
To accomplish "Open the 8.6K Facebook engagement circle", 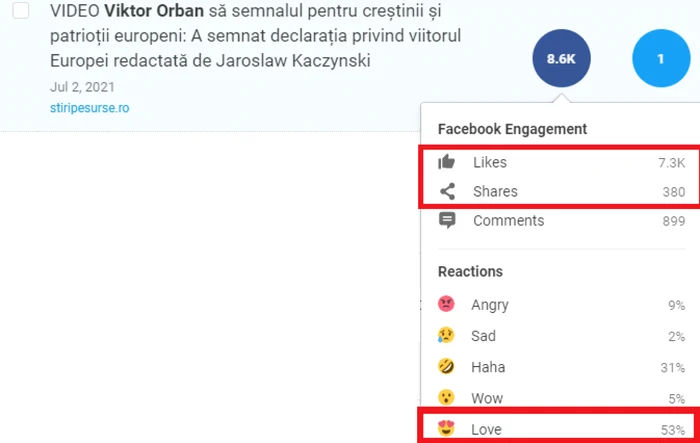I will [x=561, y=59].
